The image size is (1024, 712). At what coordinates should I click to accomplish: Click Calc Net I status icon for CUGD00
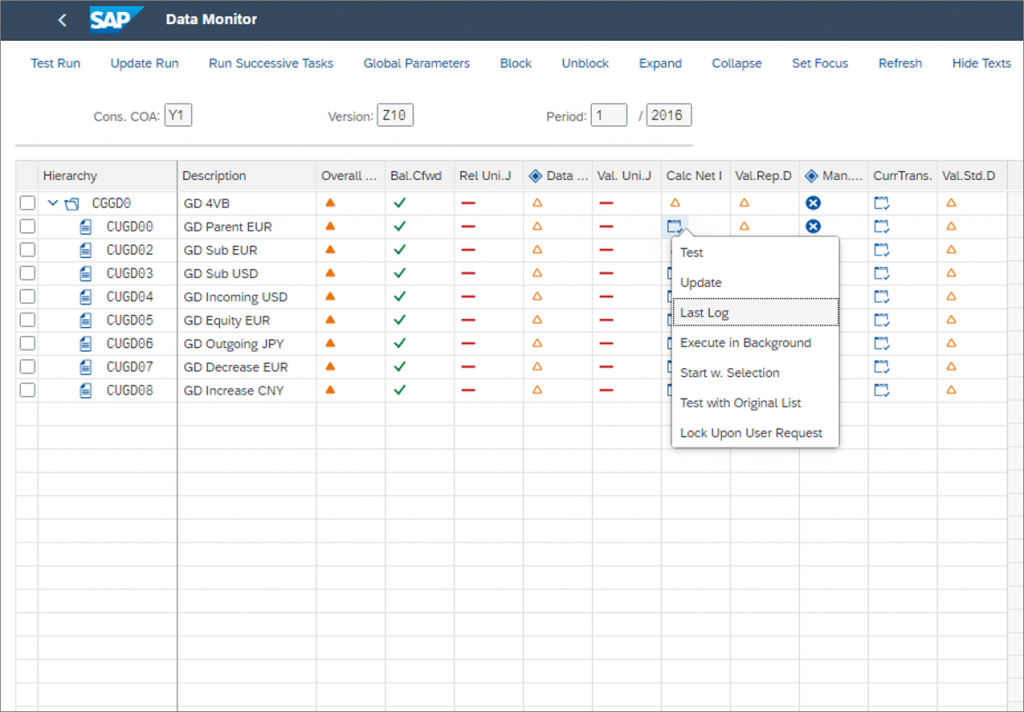coord(675,227)
